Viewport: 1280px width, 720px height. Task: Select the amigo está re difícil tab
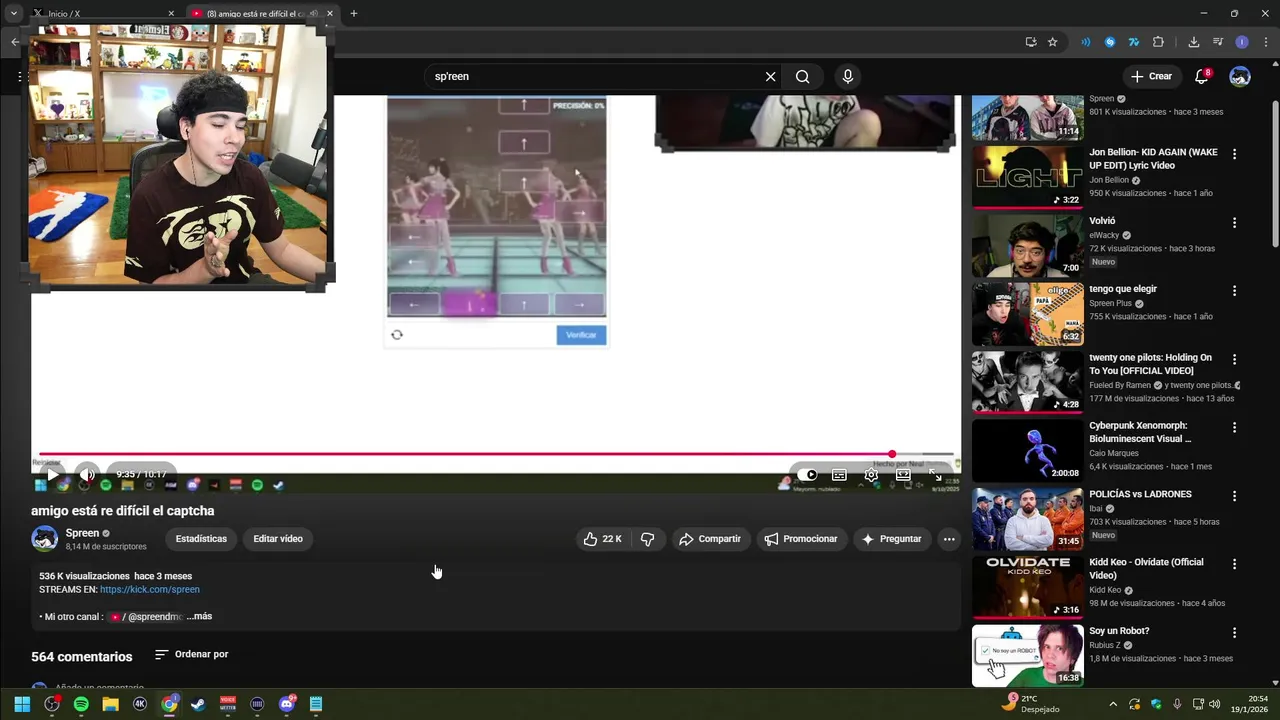pos(261,13)
